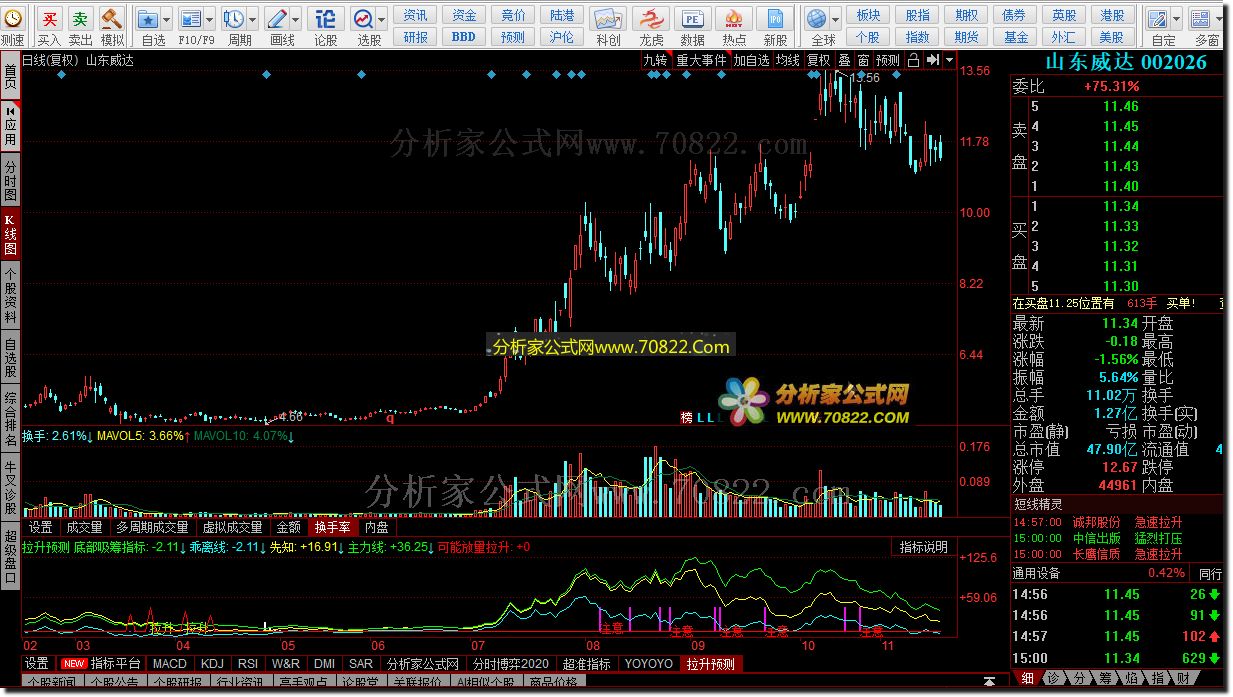Click the first blue diamond event marker atop chart
This screenshot has width=1233, height=697.
tap(61, 75)
